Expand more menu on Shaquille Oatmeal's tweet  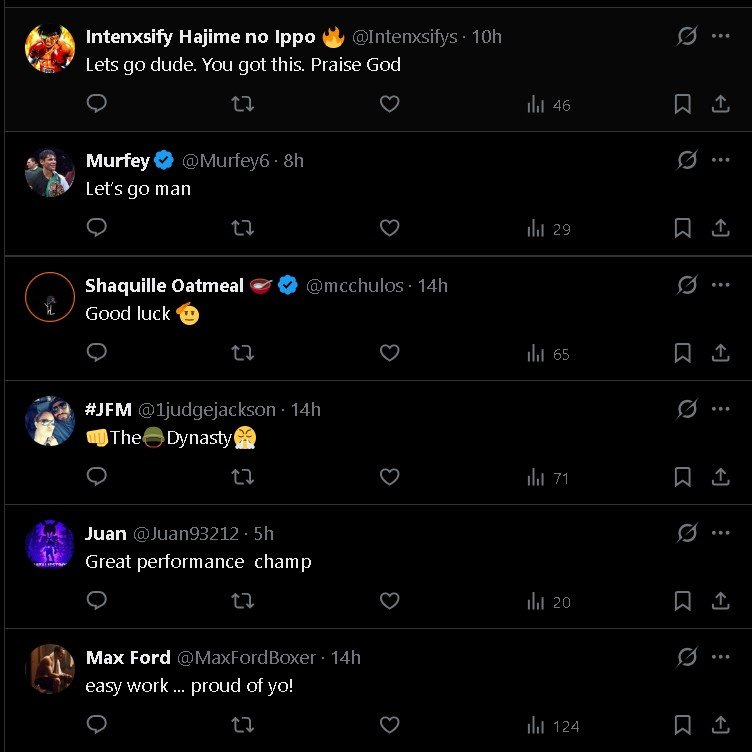click(x=721, y=285)
